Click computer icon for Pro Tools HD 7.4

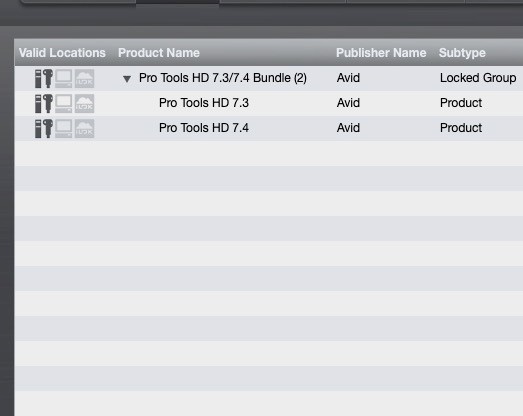[63, 129]
